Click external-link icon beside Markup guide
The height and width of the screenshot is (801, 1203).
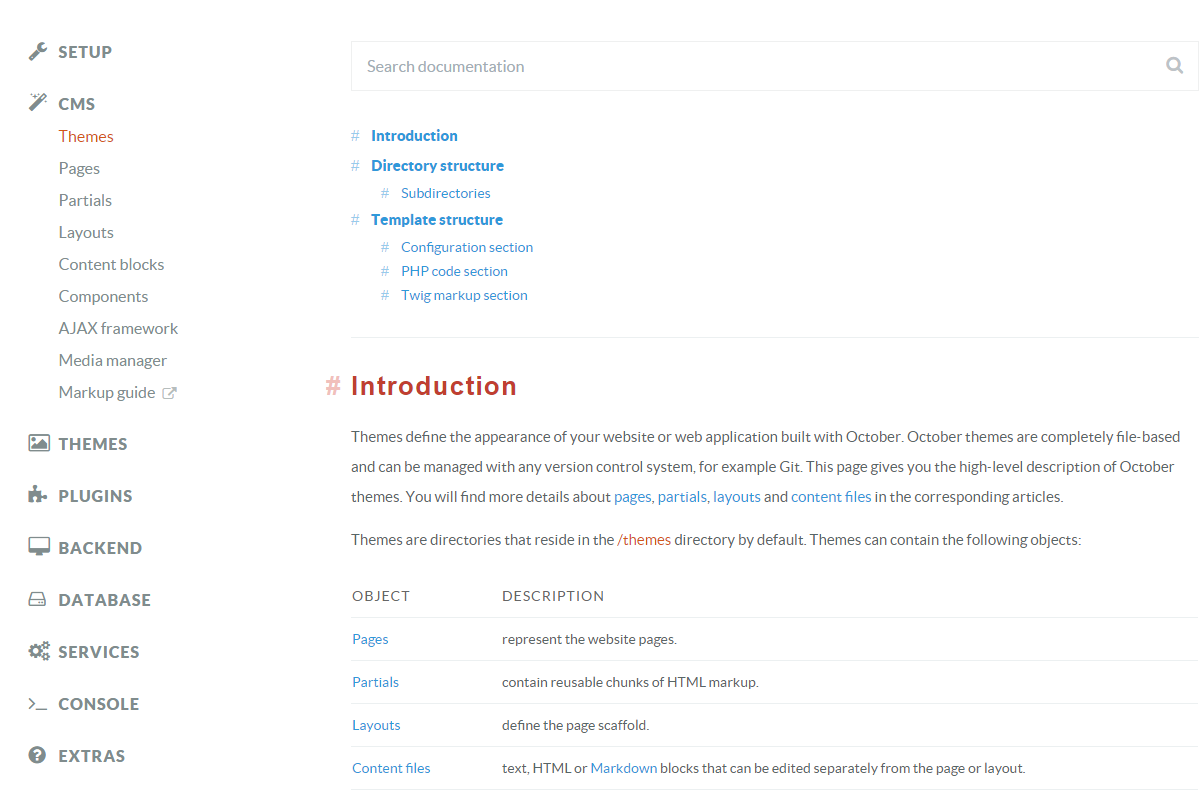[x=170, y=392]
